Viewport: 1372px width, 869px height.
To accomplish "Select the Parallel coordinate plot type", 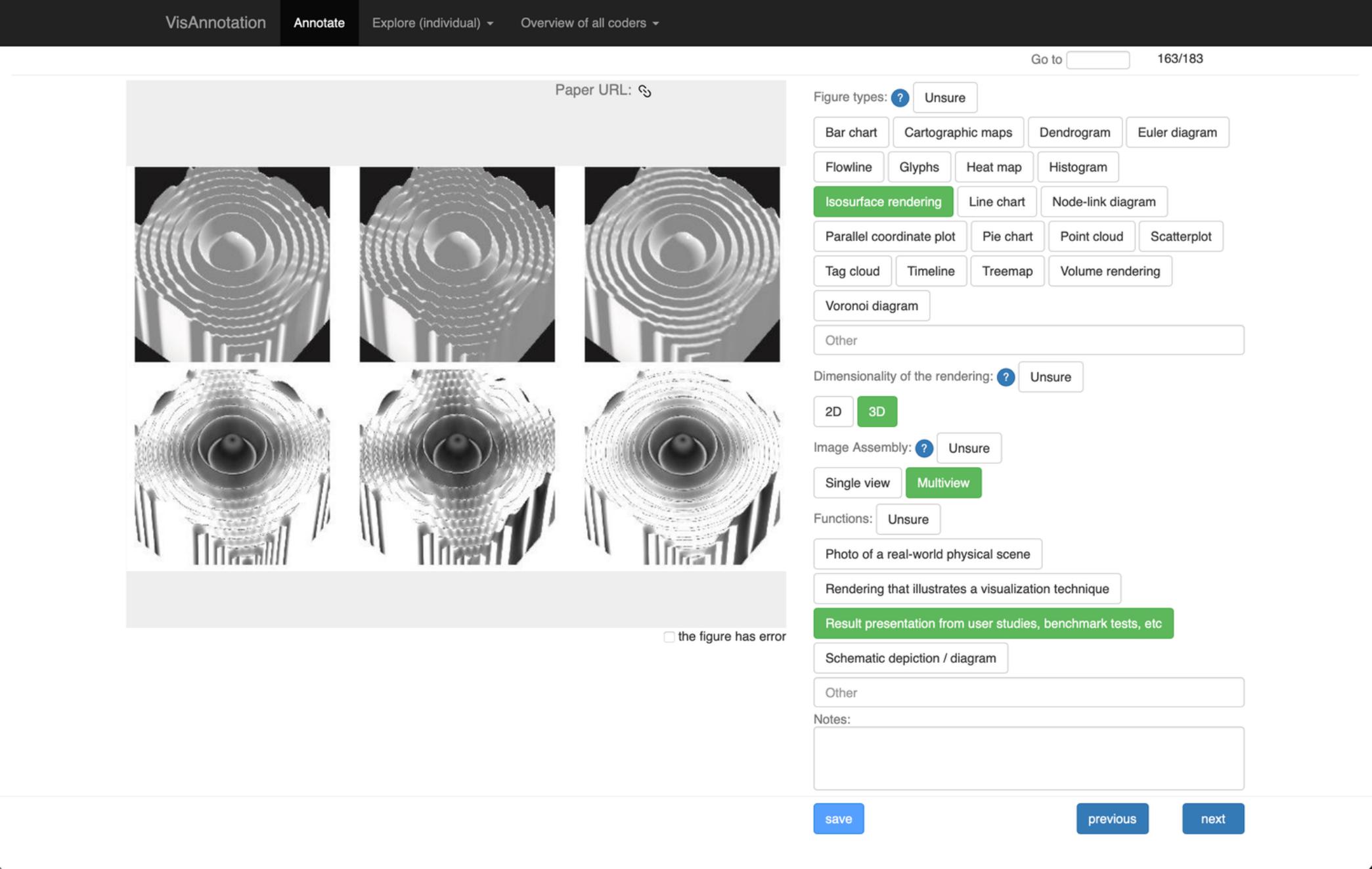I will pos(890,236).
